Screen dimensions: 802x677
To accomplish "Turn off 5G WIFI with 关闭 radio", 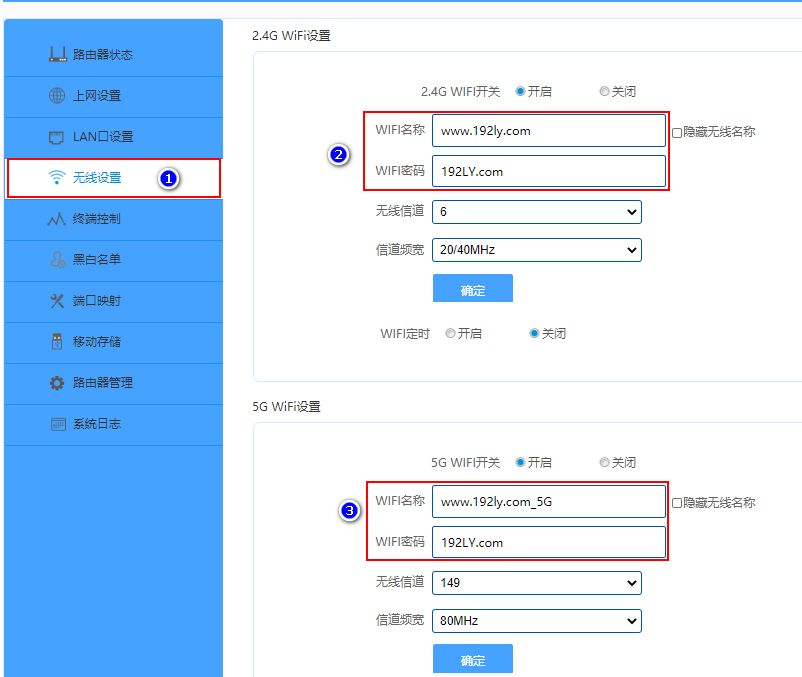I will coord(604,462).
